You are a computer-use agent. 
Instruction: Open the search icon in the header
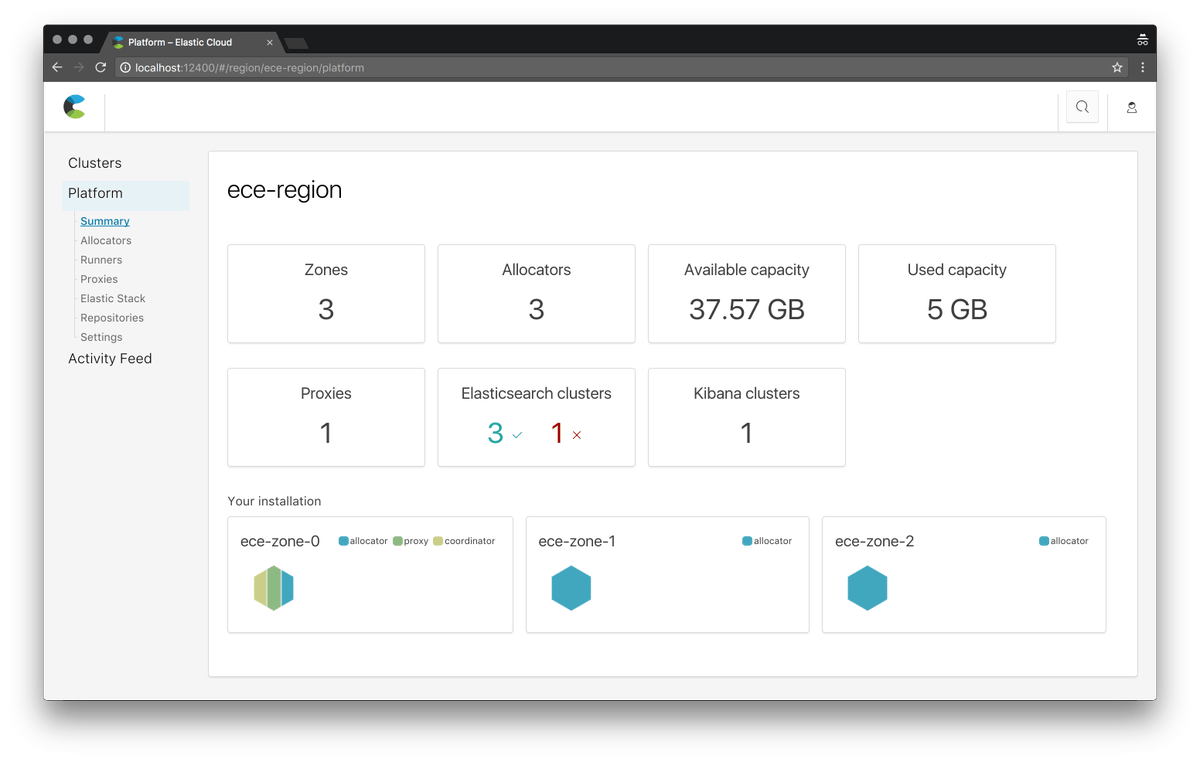point(1081,107)
